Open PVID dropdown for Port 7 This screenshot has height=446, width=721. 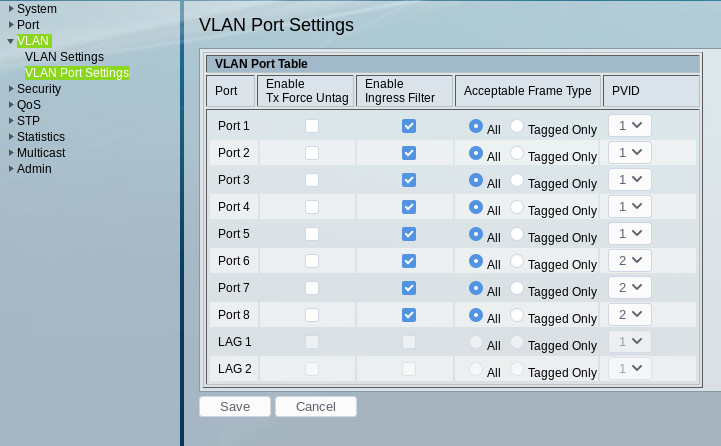630,287
